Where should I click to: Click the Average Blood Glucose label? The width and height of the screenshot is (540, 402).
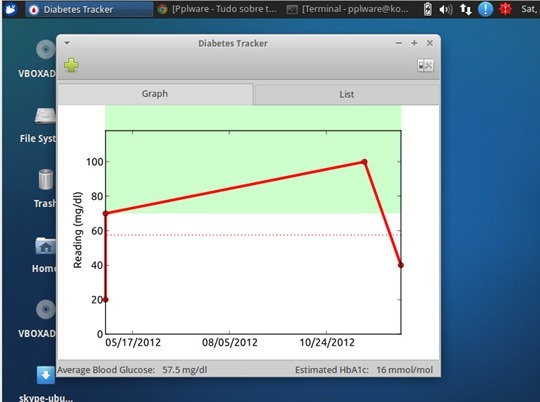pos(106,370)
